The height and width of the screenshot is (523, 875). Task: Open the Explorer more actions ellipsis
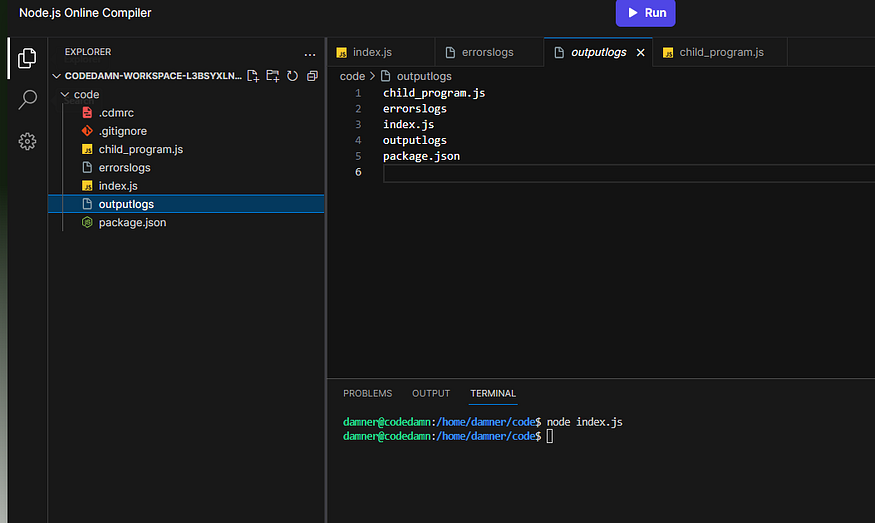[x=310, y=55]
